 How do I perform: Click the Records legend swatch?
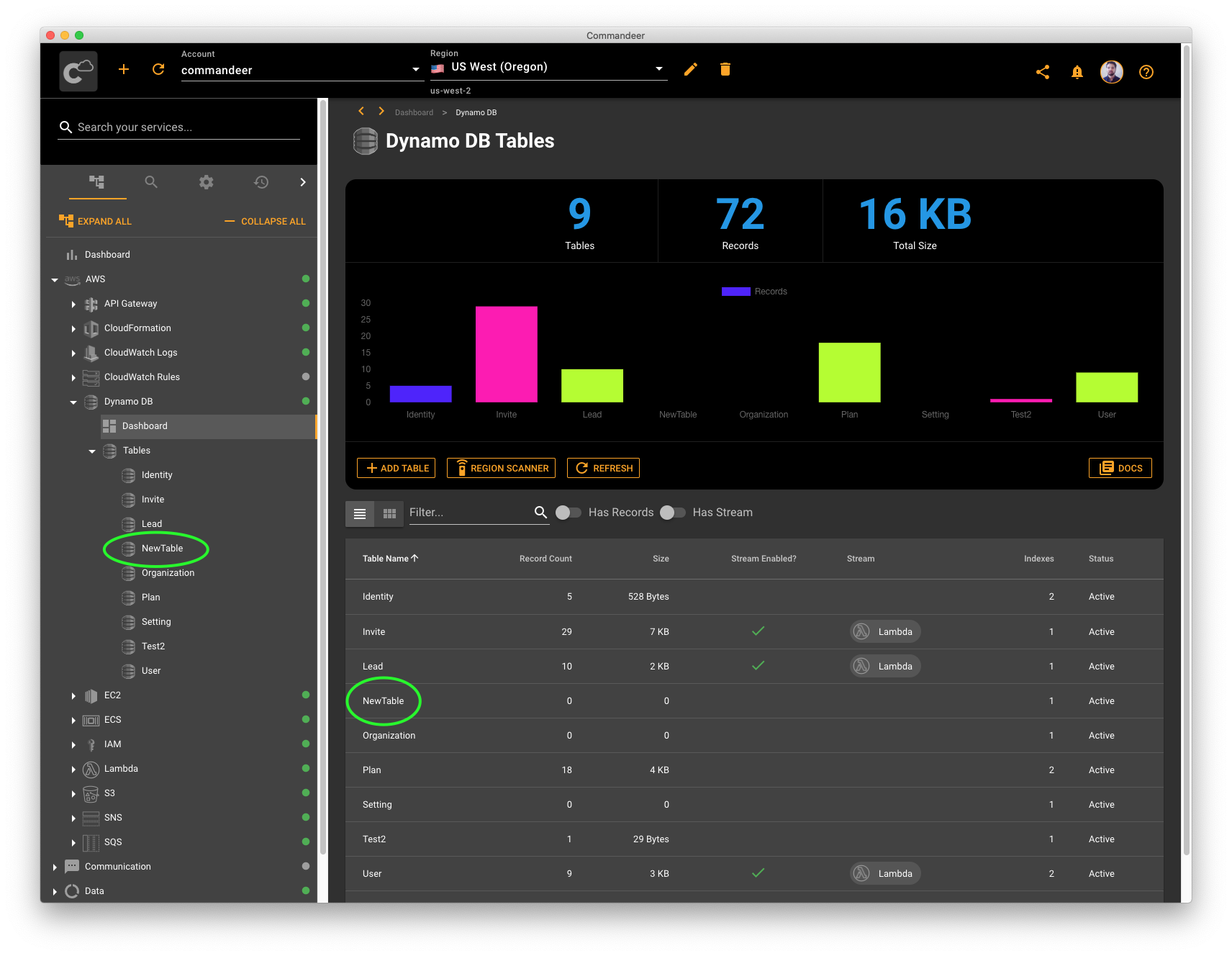[735, 292]
